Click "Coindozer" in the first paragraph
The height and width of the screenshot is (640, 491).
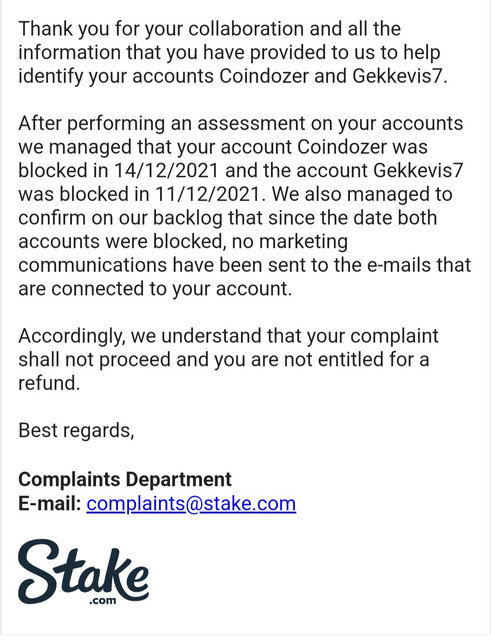264,76
